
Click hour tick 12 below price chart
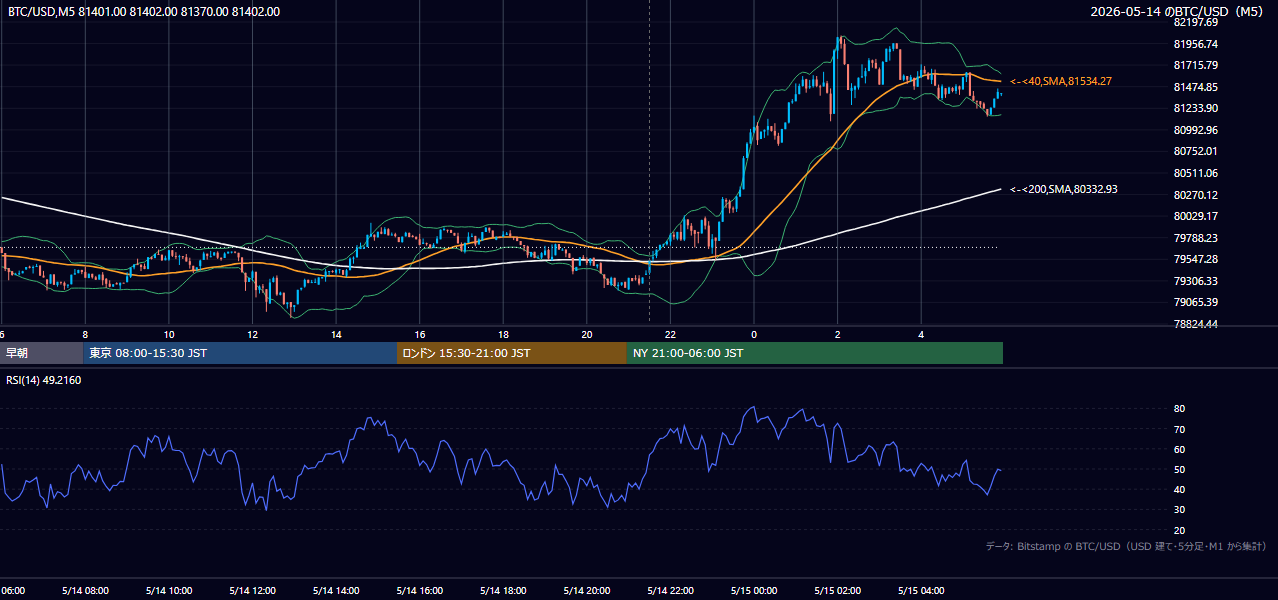pos(252,334)
